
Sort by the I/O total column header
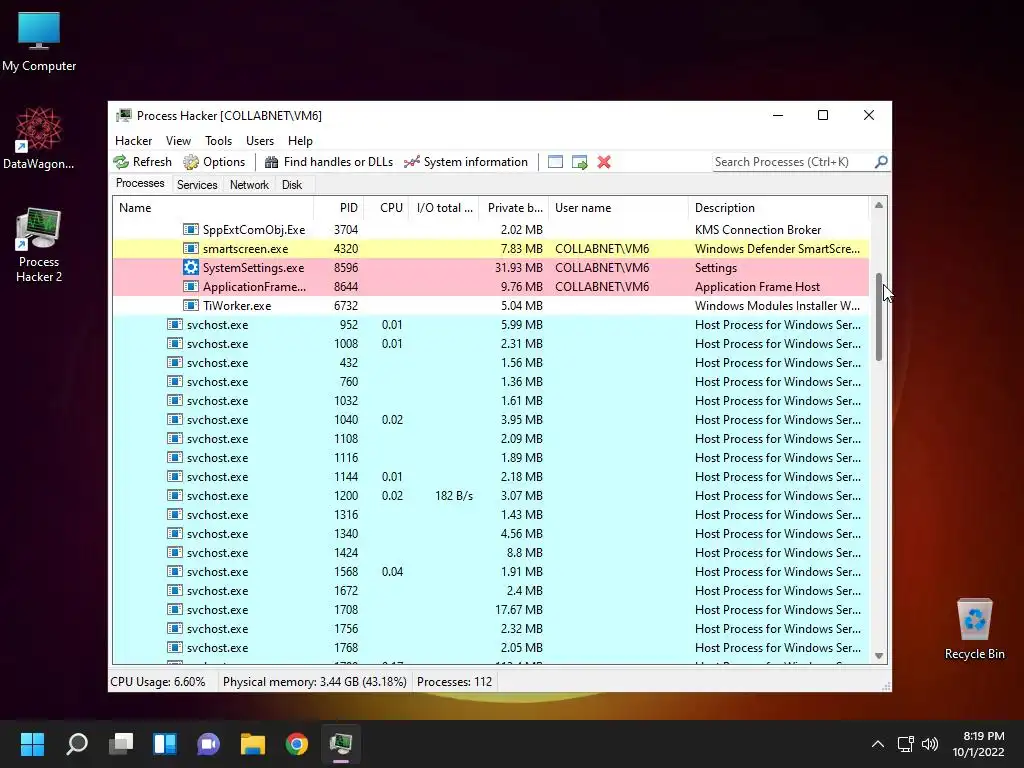444,208
